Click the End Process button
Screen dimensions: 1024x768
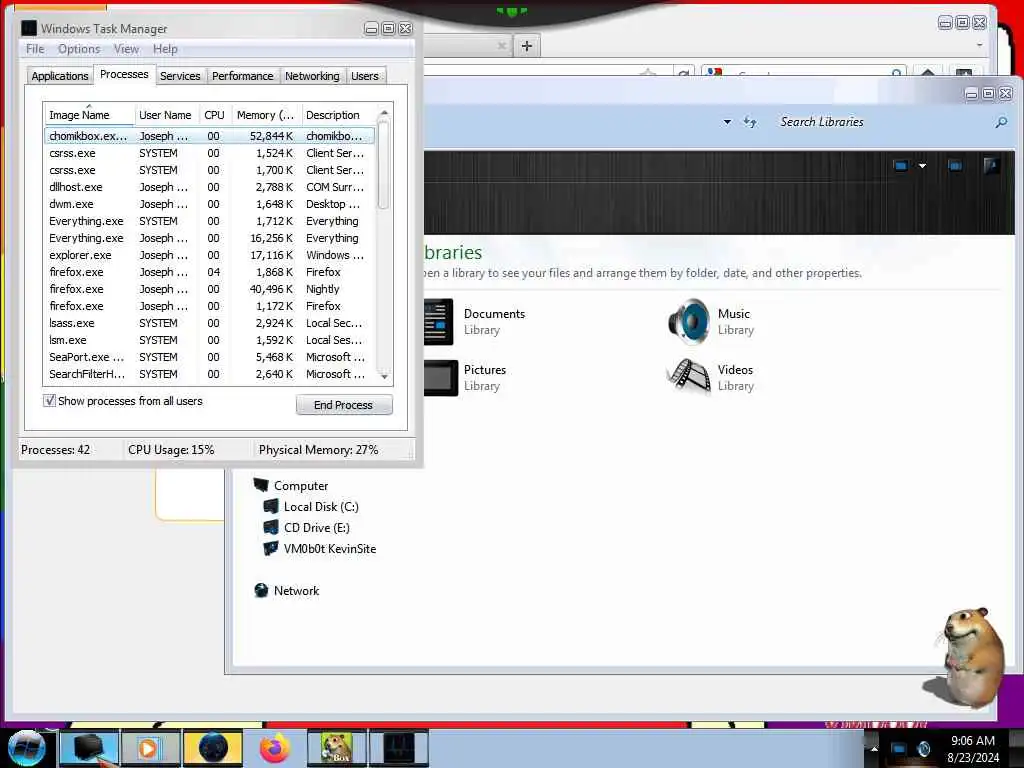pyautogui.click(x=344, y=405)
